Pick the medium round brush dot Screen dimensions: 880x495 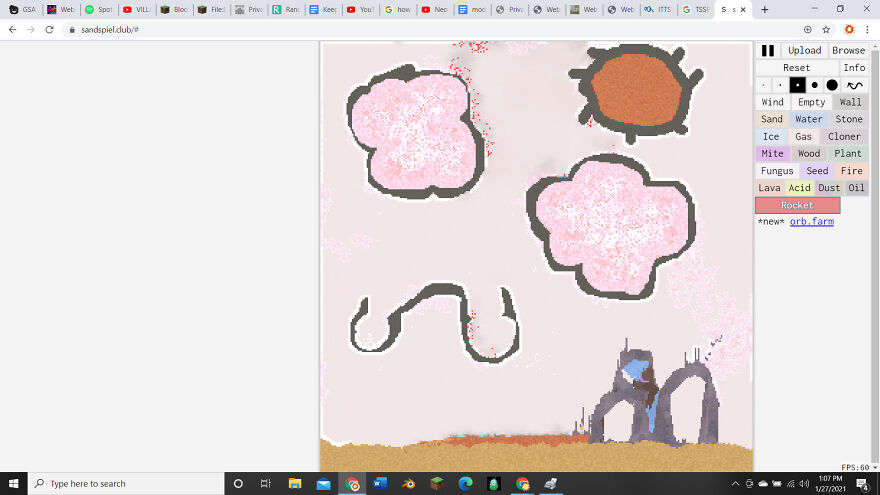(815, 85)
